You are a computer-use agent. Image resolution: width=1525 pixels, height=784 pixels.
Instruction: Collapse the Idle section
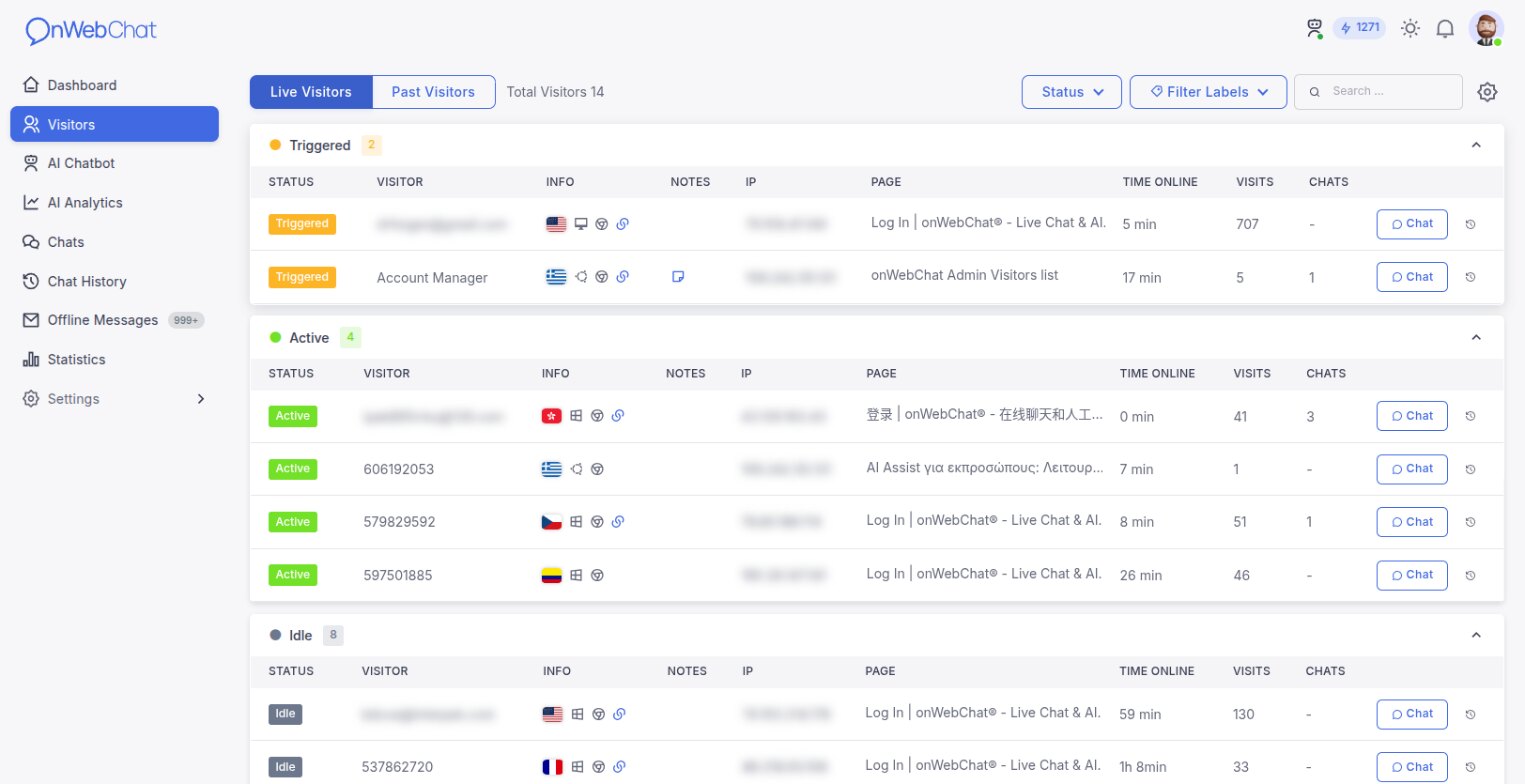point(1476,634)
